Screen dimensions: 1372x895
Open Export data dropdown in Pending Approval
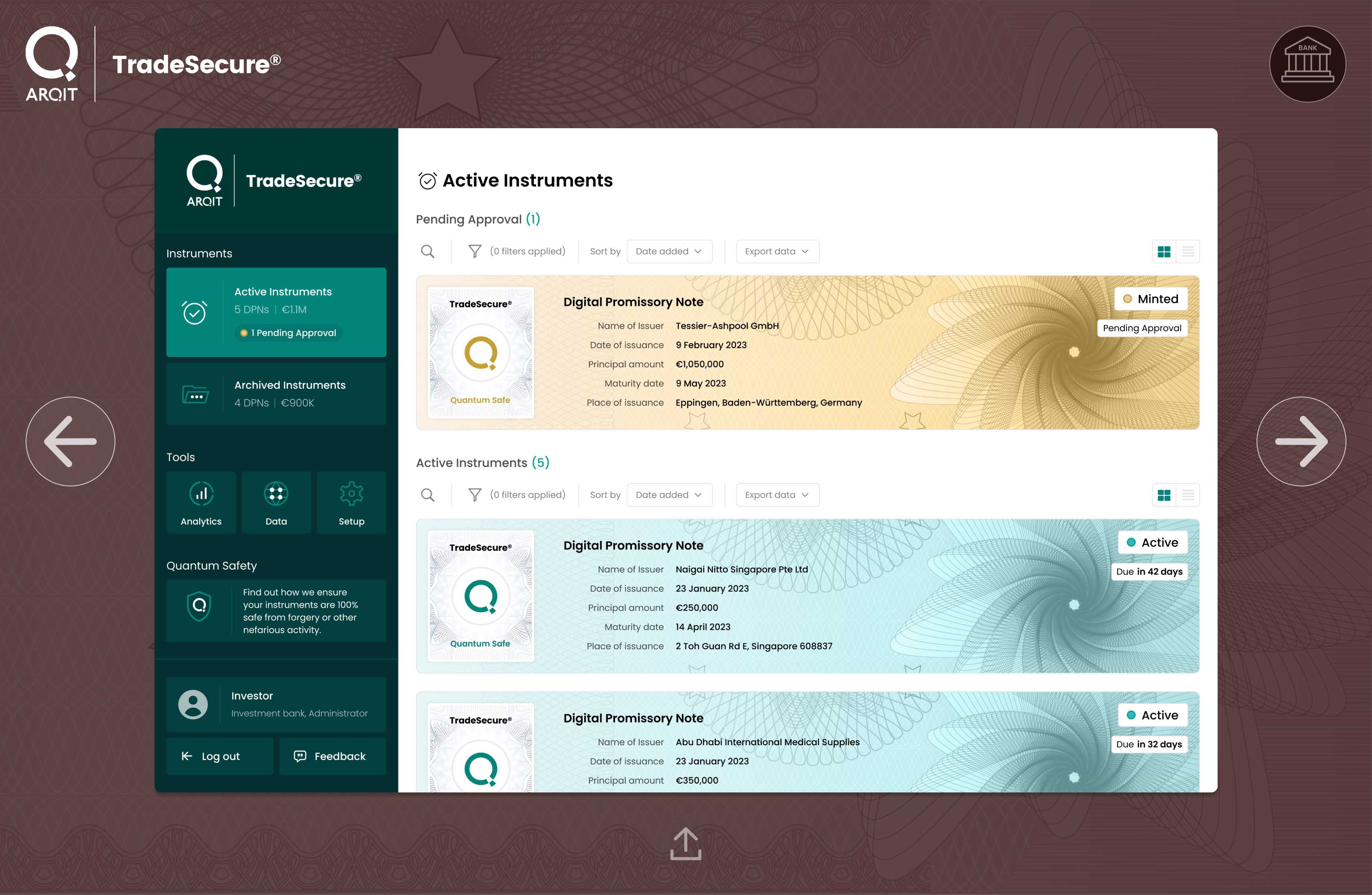coord(777,251)
